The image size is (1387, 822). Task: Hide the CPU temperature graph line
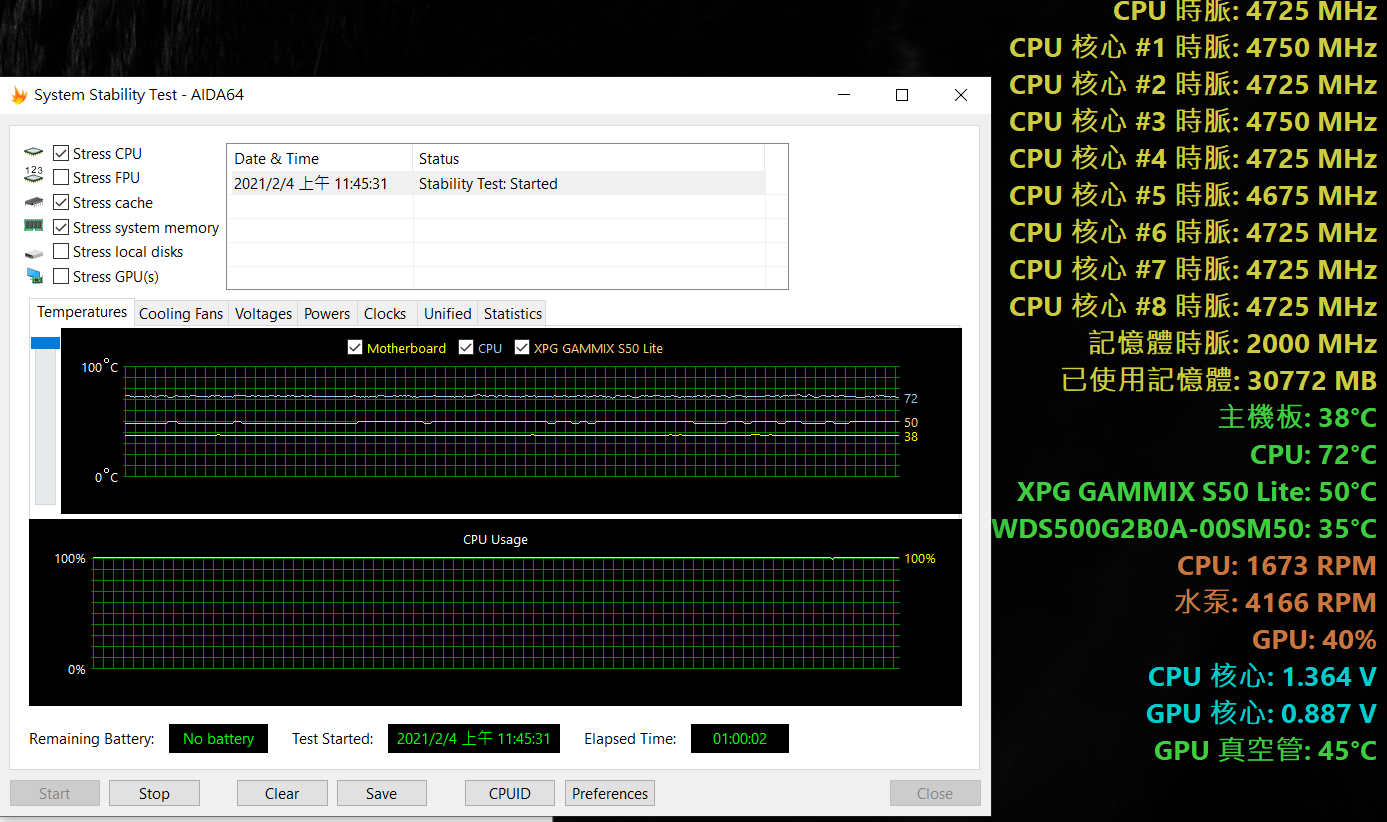pos(466,348)
